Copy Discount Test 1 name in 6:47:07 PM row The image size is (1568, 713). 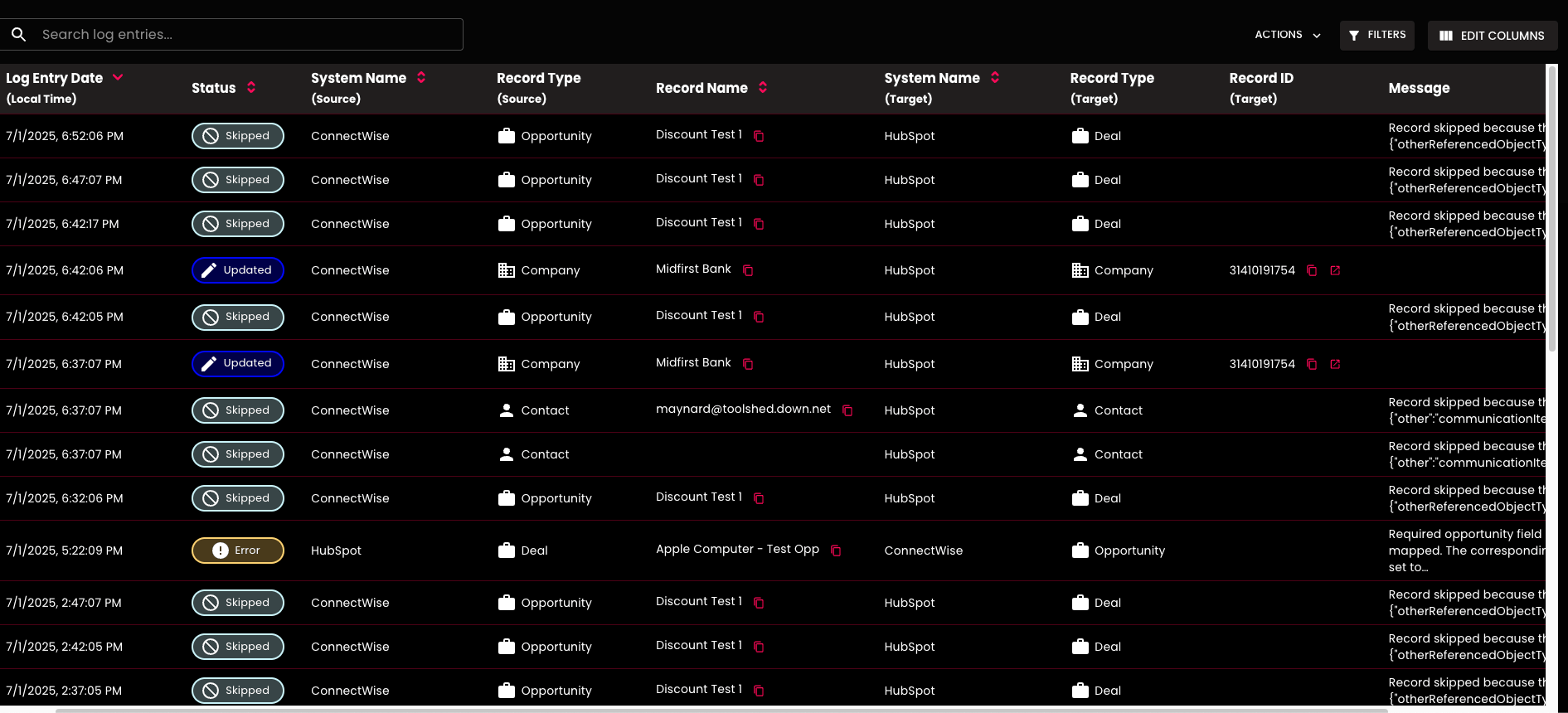click(759, 180)
